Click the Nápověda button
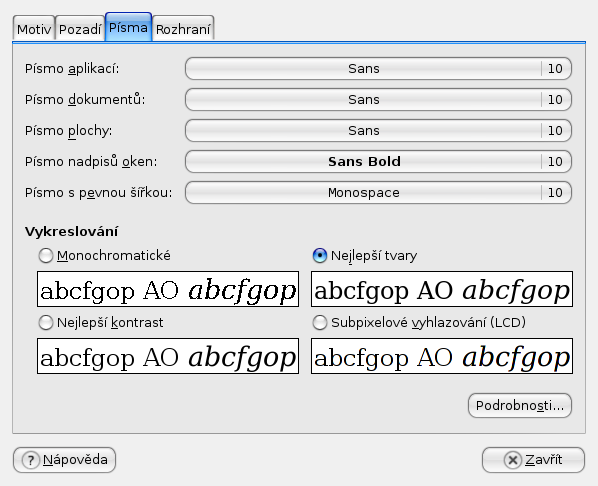598x486 pixels. tap(64, 460)
